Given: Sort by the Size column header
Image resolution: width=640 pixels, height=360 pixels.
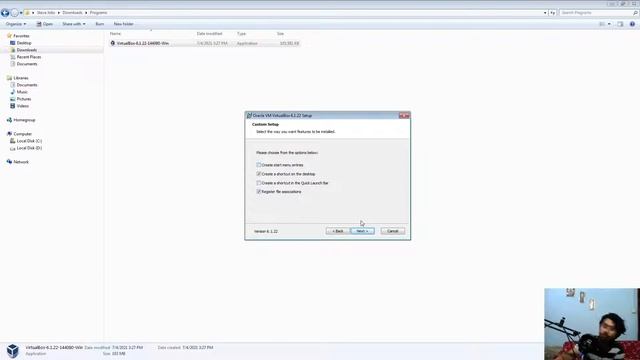Looking at the screenshot, I should [280, 33].
